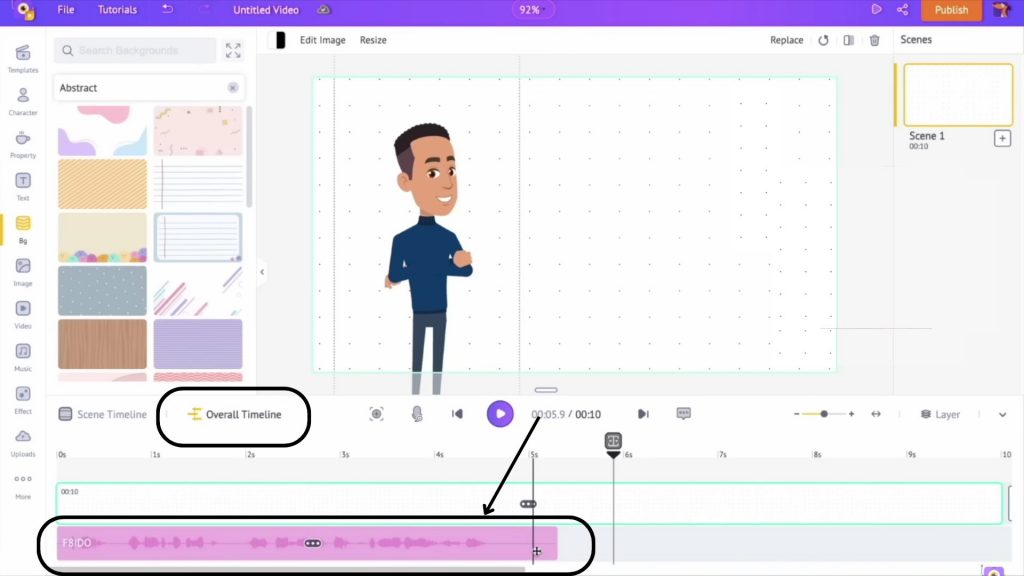This screenshot has width=1024, height=576.
Task: Select the wood texture background thumbnail
Action: click(102, 343)
